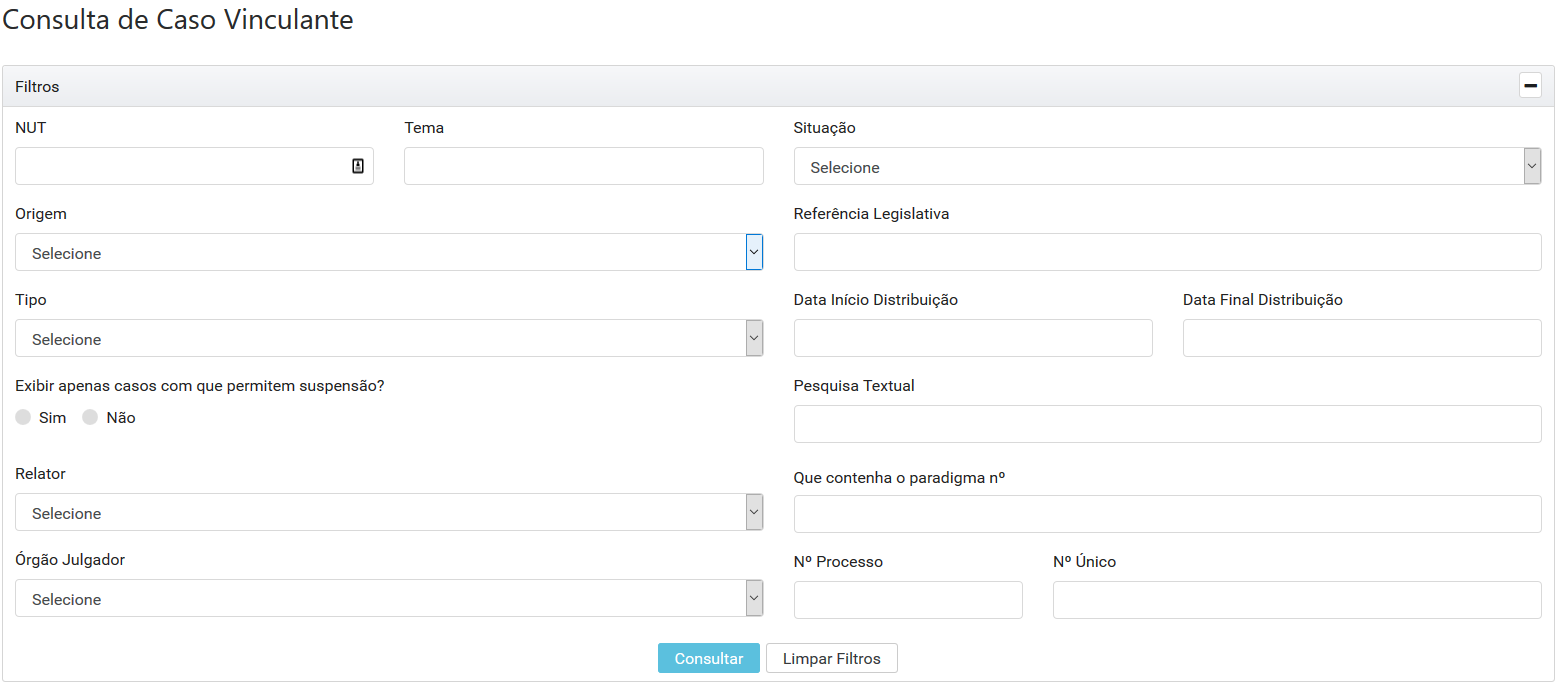1565x688 pixels.
Task: Click the Data Final Distribuição field
Action: click(x=1361, y=339)
